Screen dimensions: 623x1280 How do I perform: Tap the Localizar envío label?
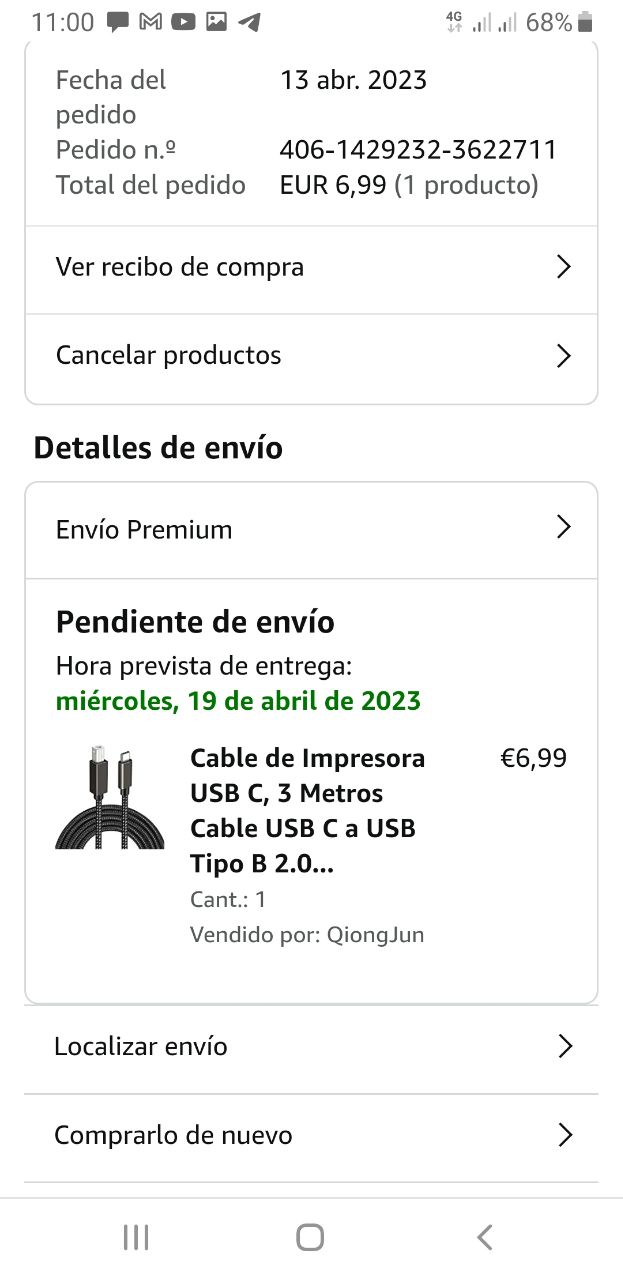click(141, 1047)
